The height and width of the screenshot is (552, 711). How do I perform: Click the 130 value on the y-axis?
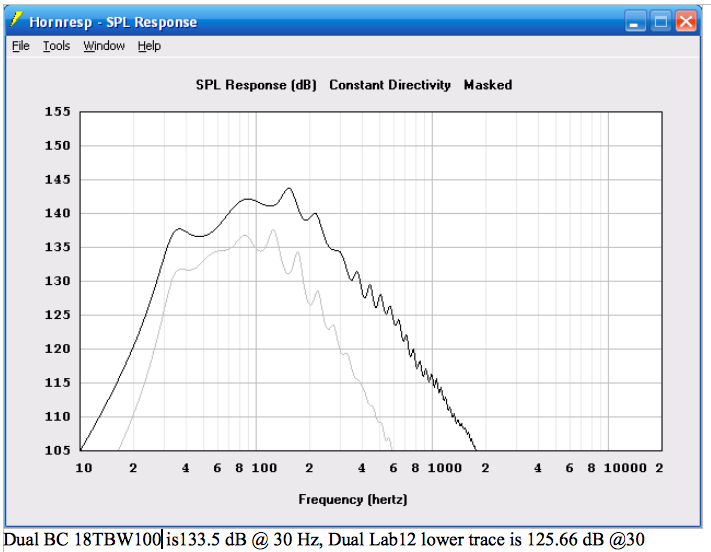pyautogui.click(x=58, y=281)
